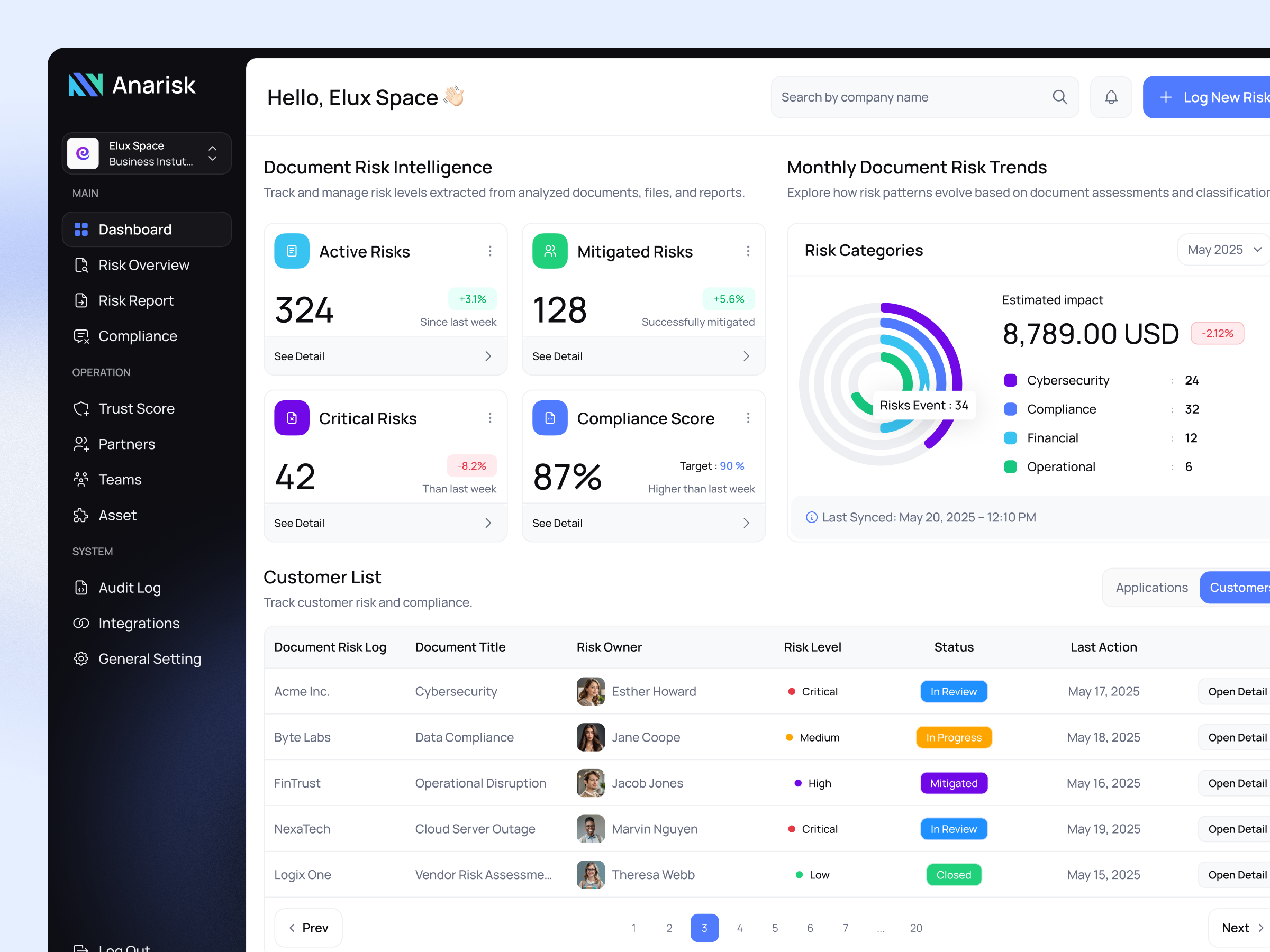Image resolution: width=1270 pixels, height=952 pixels.
Task: Open the Risk Overview sidebar icon
Action: click(x=81, y=264)
